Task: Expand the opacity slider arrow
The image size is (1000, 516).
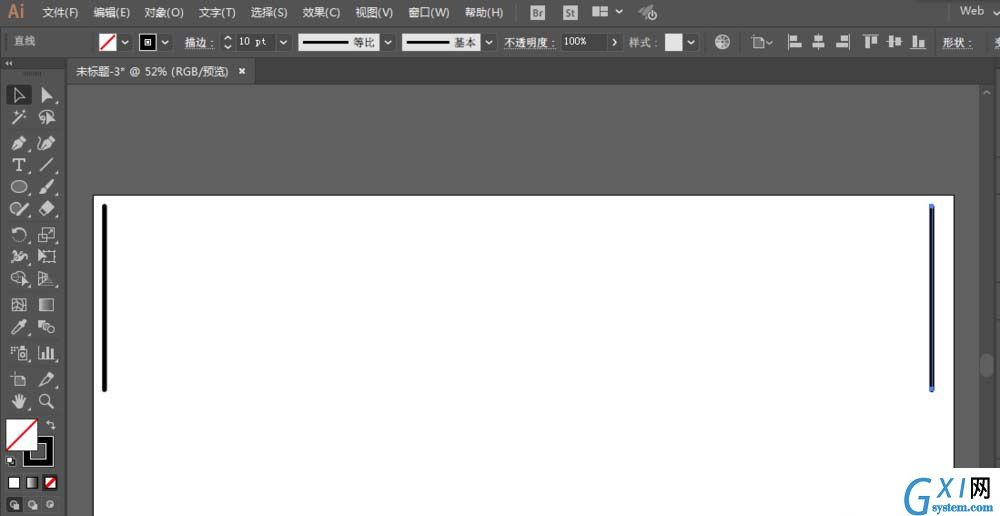Action: click(614, 43)
